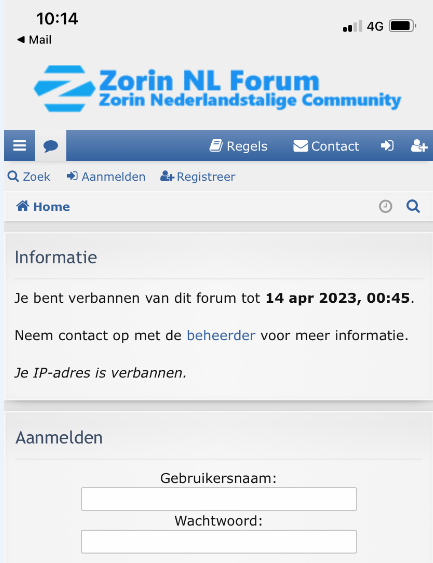This screenshot has width=433, height=563.
Task: Click the Gebruikersnaam input field
Action: 219,499
